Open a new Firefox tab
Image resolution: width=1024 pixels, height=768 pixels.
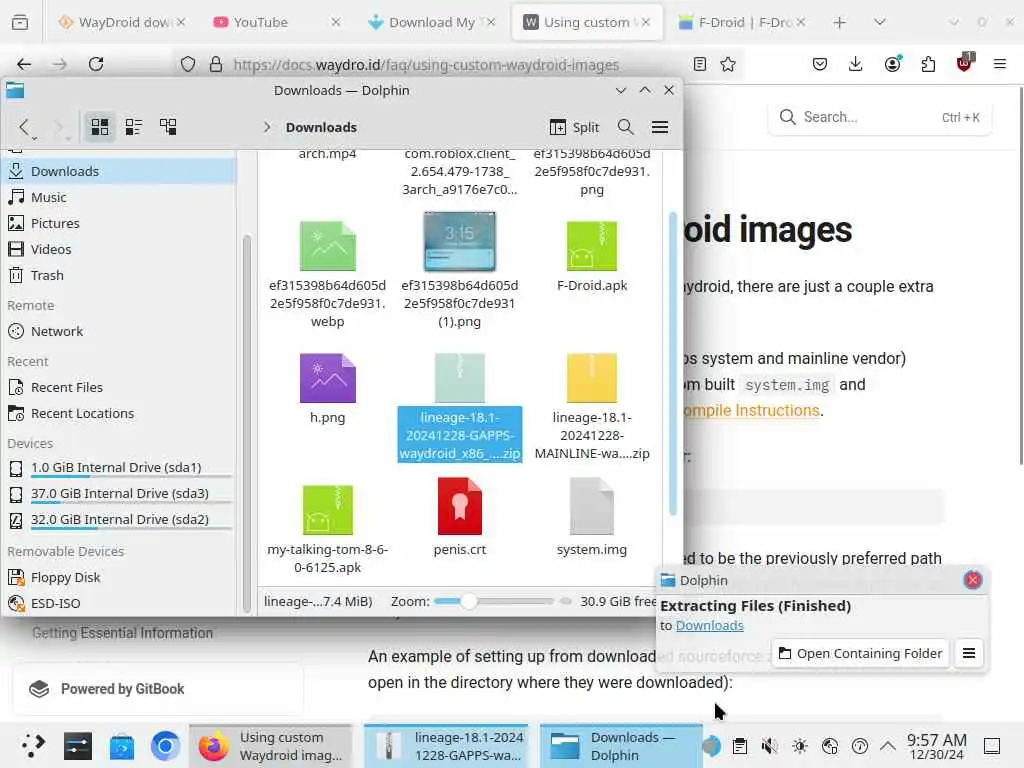pyautogui.click(x=840, y=22)
